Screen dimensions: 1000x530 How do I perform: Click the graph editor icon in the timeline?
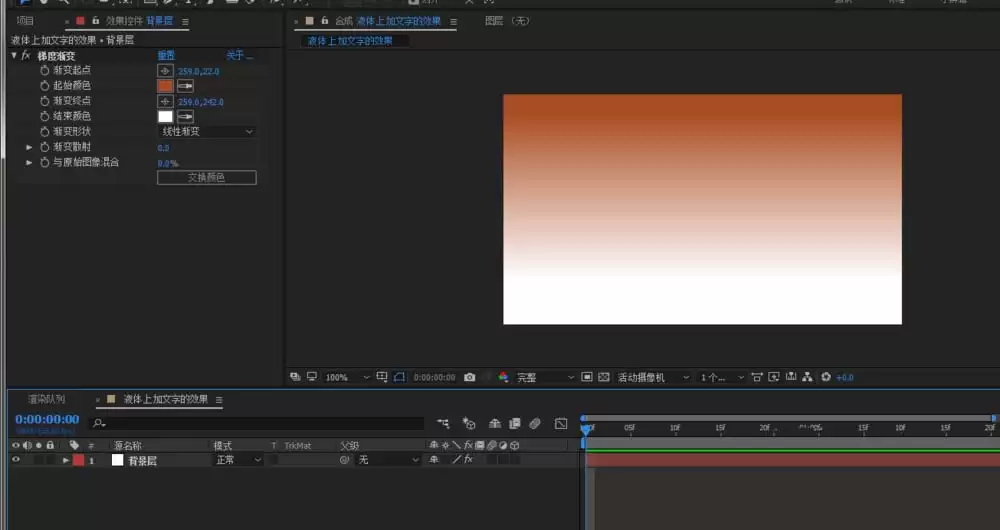(x=561, y=423)
